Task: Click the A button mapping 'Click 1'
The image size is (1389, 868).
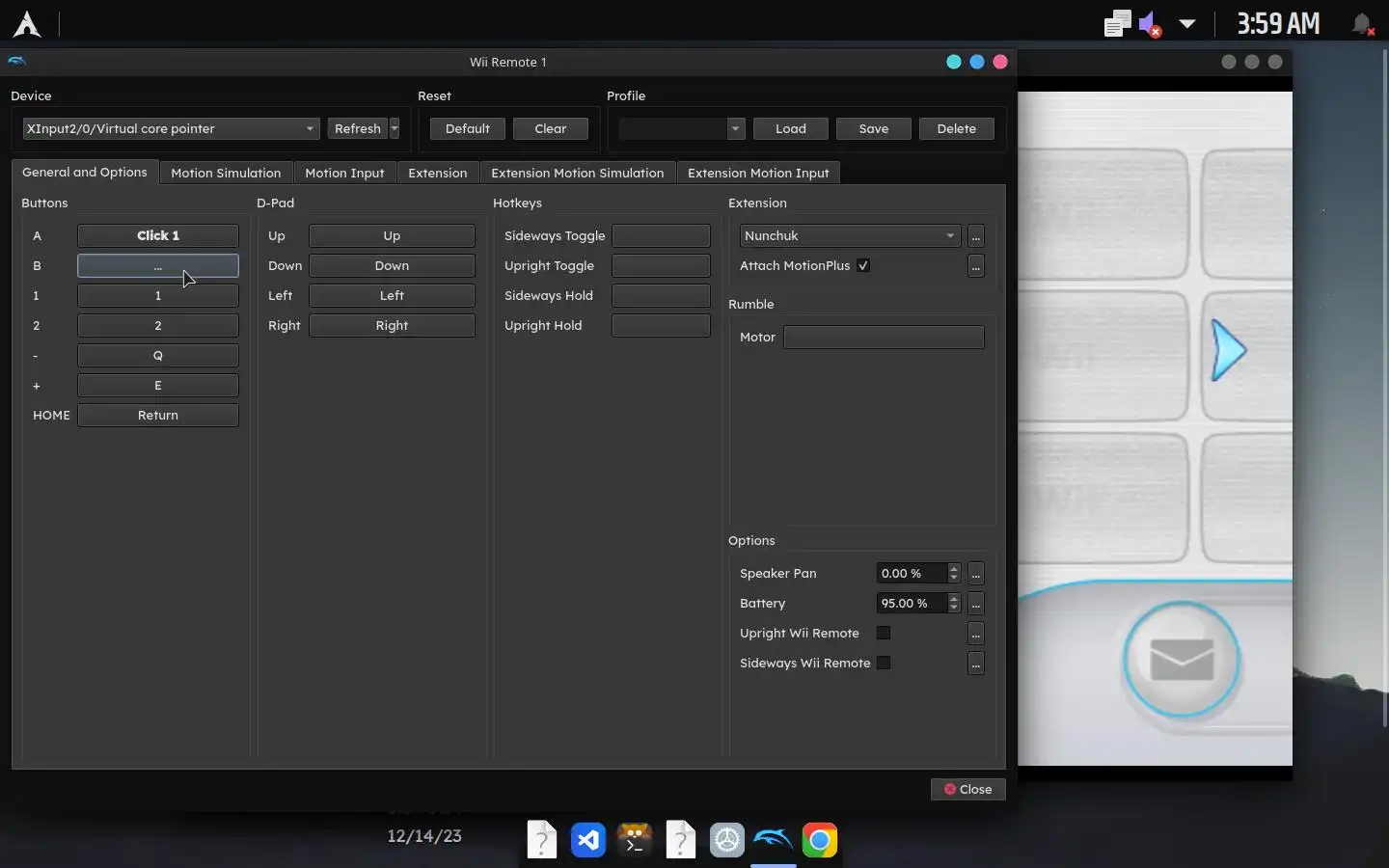Action: [x=158, y=235]
